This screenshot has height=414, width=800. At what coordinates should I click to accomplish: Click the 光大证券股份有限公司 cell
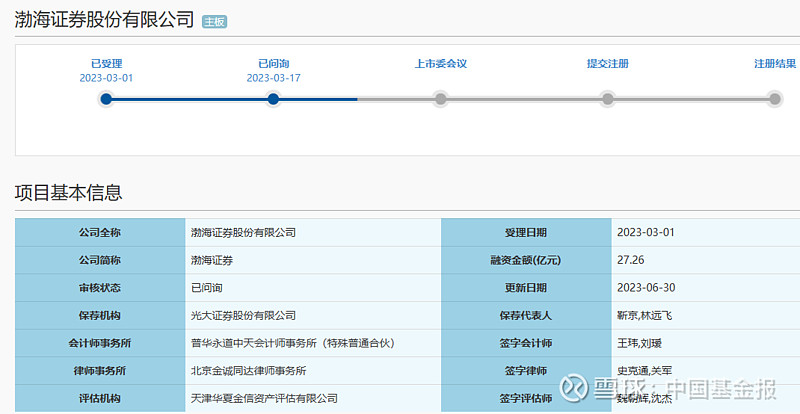[313, 315]
